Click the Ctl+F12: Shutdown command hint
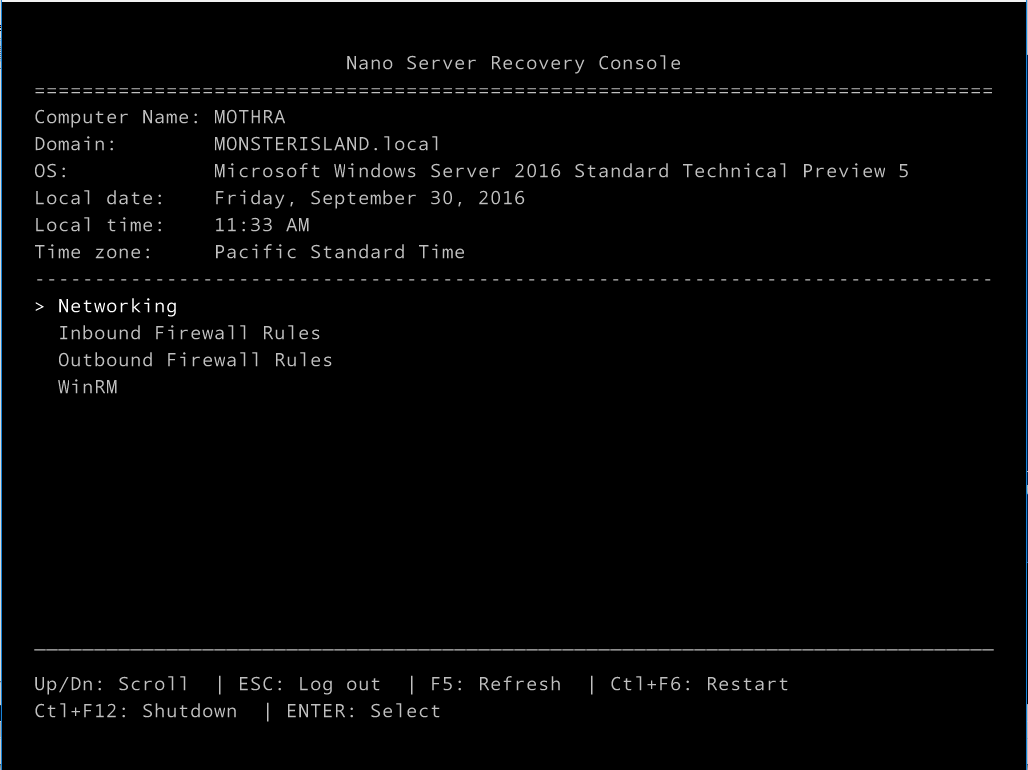This screenshot has height=770, width=1028. [135, 711]
